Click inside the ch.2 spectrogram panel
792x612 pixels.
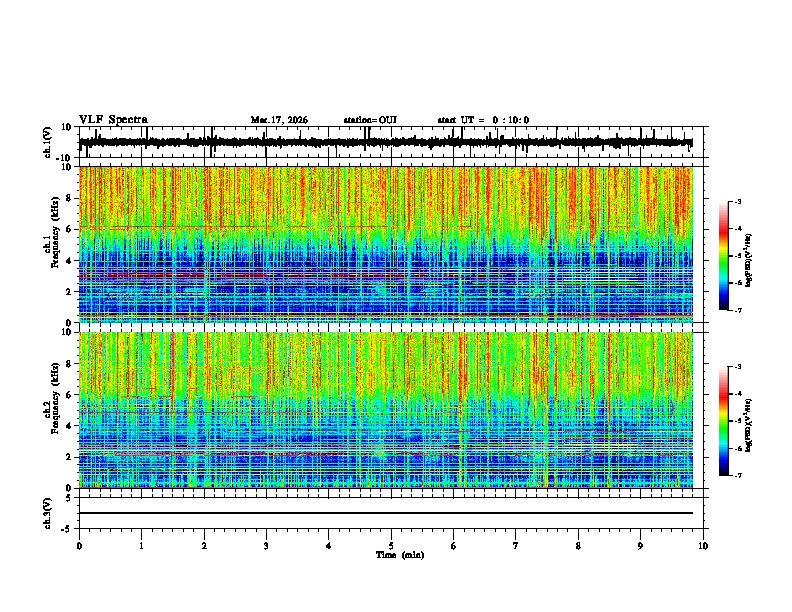pos(386,410)
